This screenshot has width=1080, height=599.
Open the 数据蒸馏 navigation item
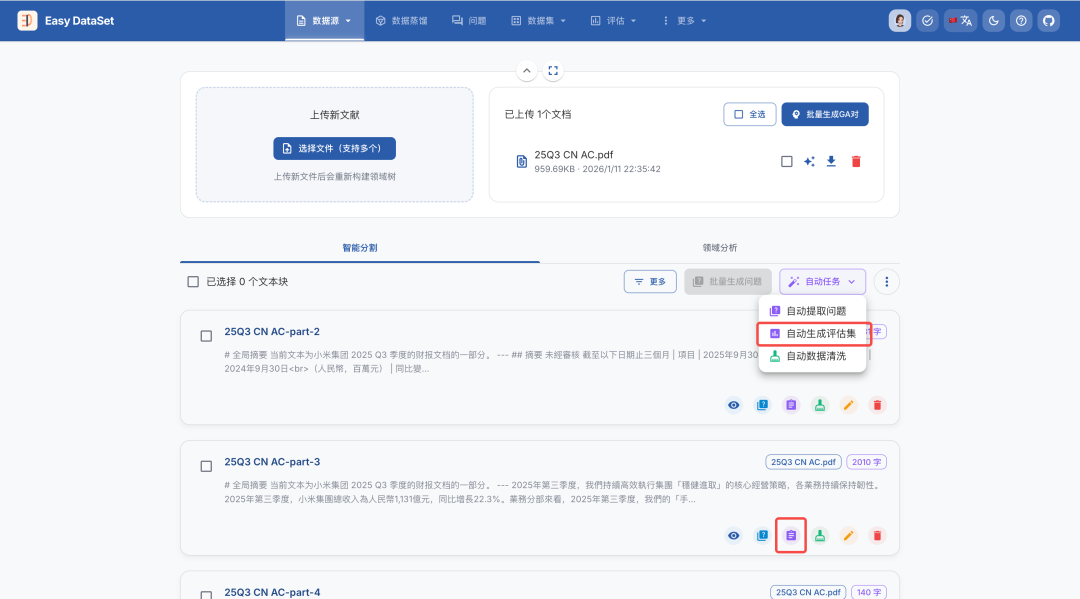402,21
